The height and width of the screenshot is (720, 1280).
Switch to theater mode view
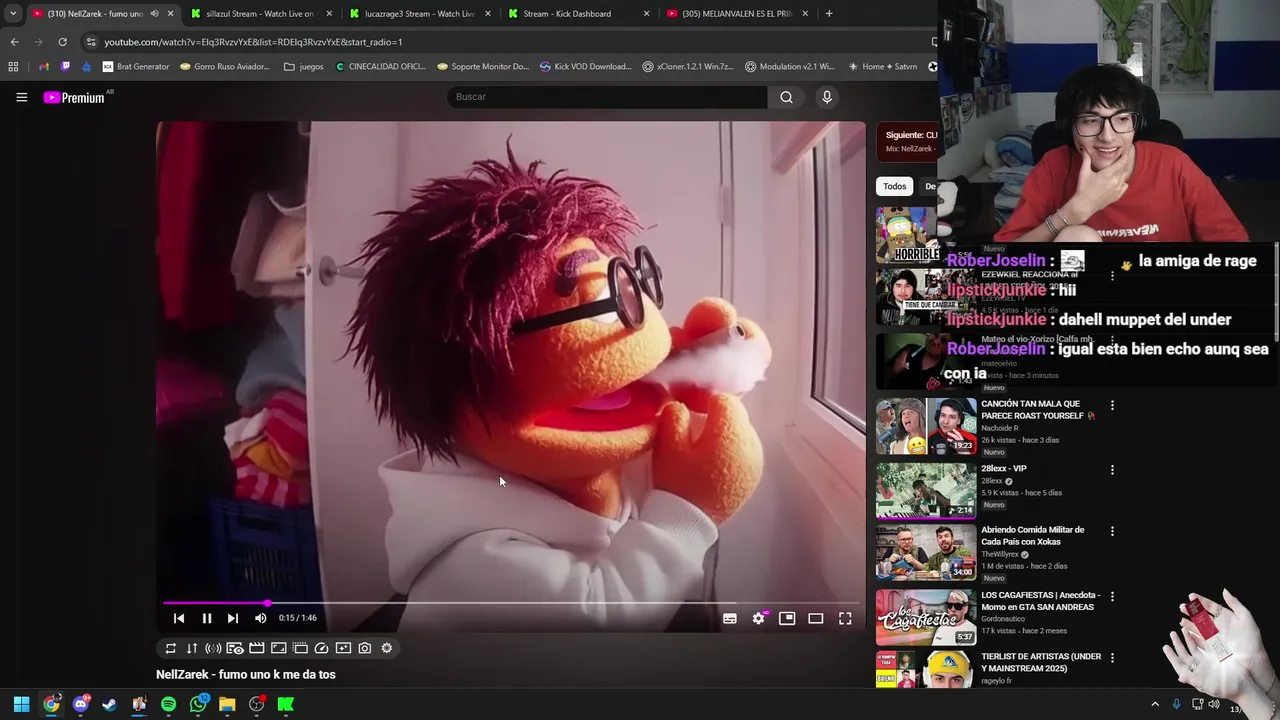click(x=816, y=619)
